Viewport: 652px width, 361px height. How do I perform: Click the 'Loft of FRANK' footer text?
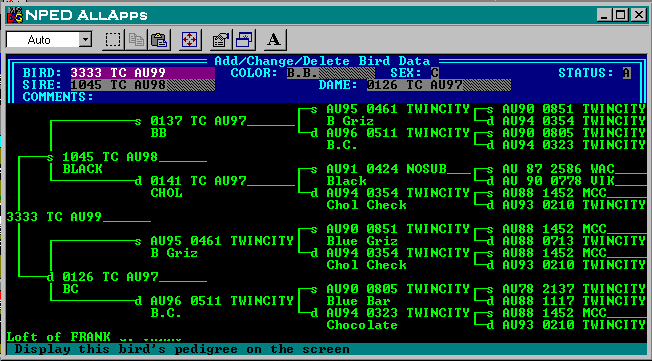(59, 336)
